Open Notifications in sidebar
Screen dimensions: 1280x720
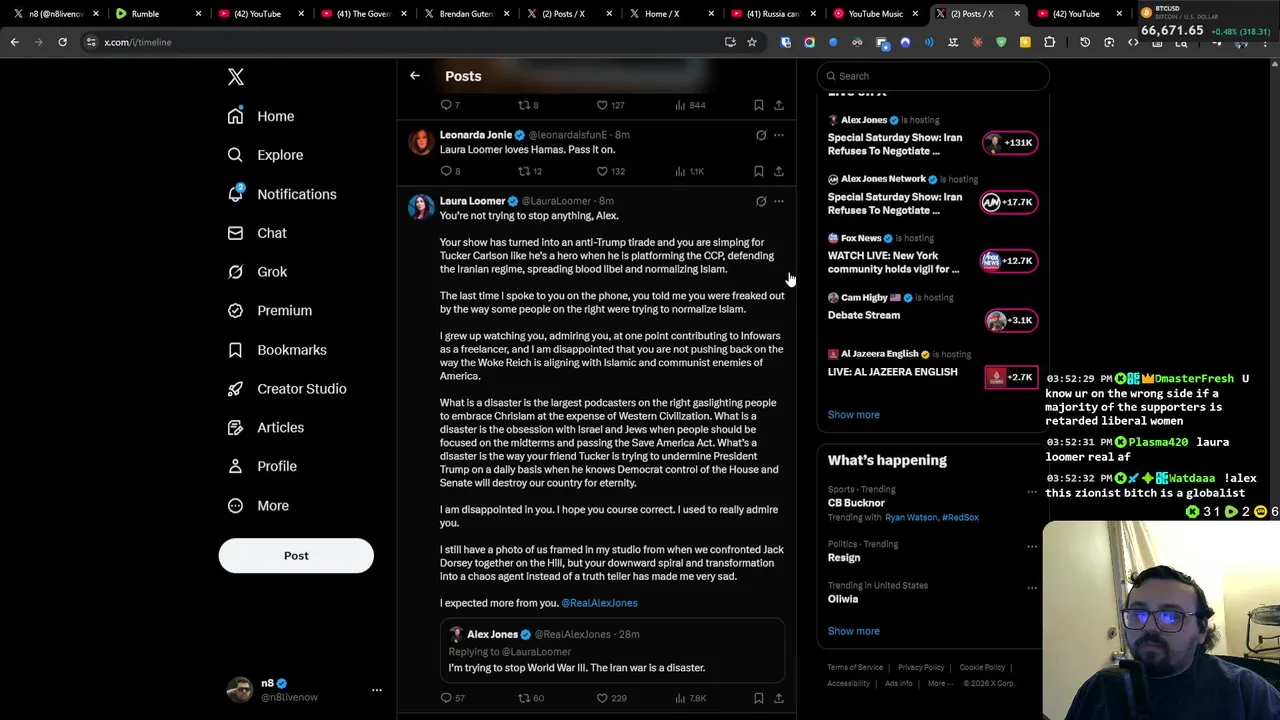282,194
